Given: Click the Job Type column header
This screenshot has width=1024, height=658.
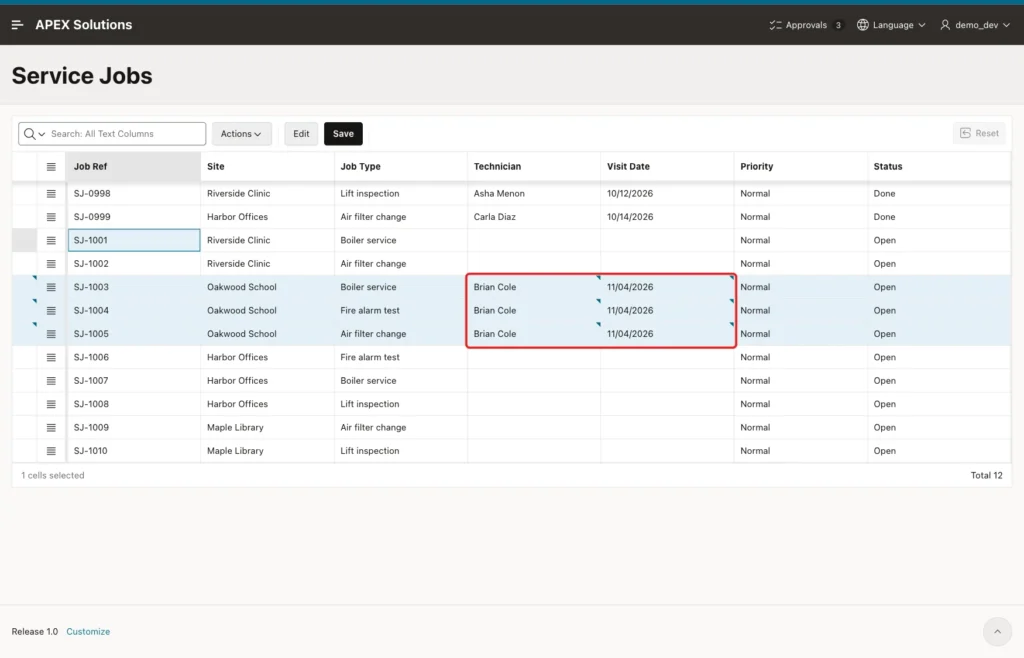Looking at the screenshot, I should pos(401,166).
